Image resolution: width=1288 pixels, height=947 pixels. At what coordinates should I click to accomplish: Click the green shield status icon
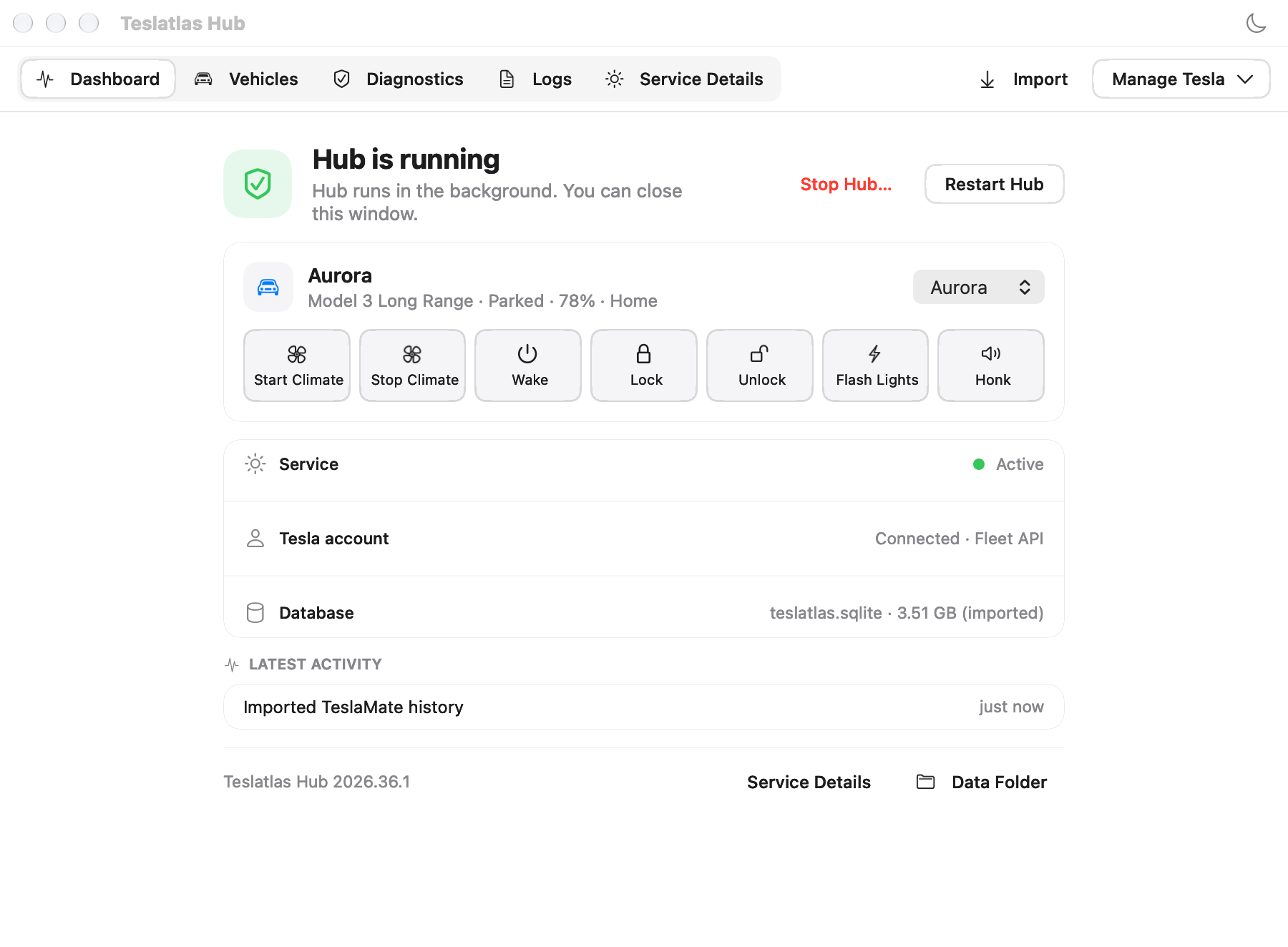[258, 184]
